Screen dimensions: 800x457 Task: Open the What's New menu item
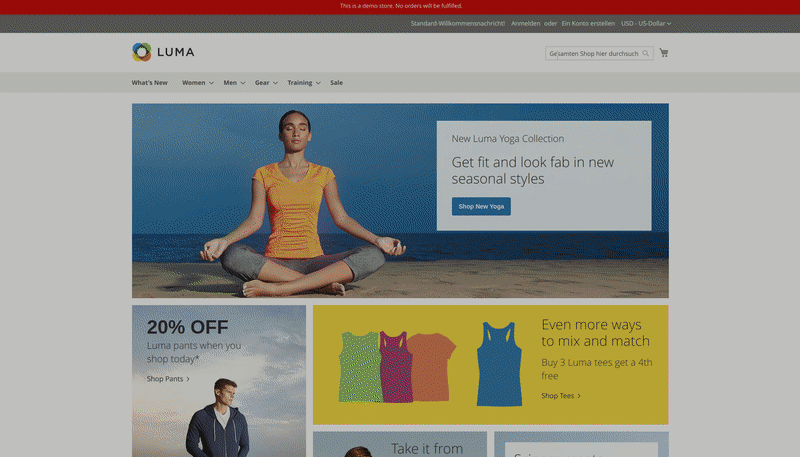tap(149, 83)
